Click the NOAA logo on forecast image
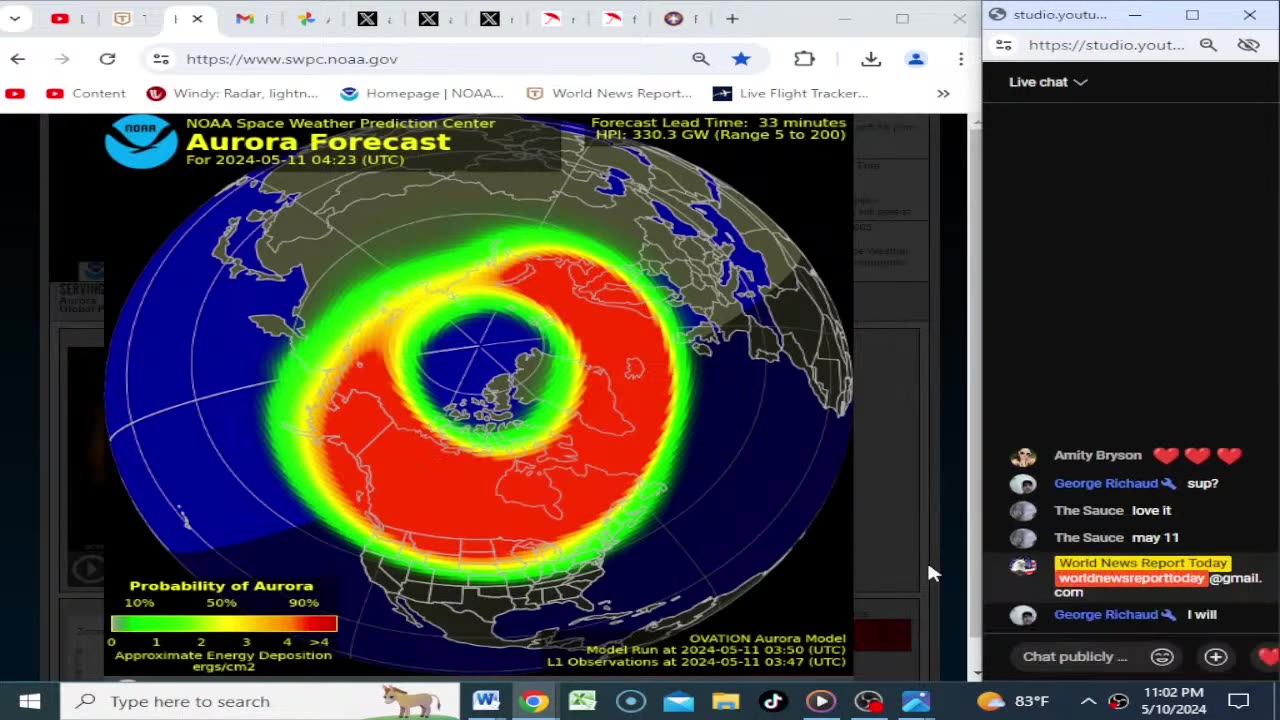 [141, 142]
